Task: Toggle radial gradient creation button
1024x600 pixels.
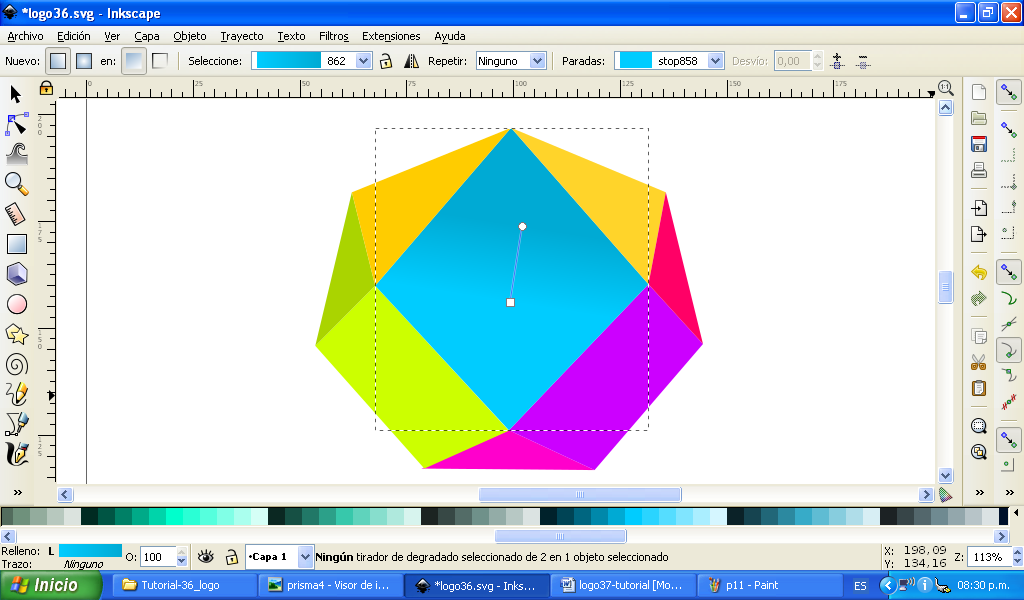Action: pyautogui.click(x=84, y=61)
